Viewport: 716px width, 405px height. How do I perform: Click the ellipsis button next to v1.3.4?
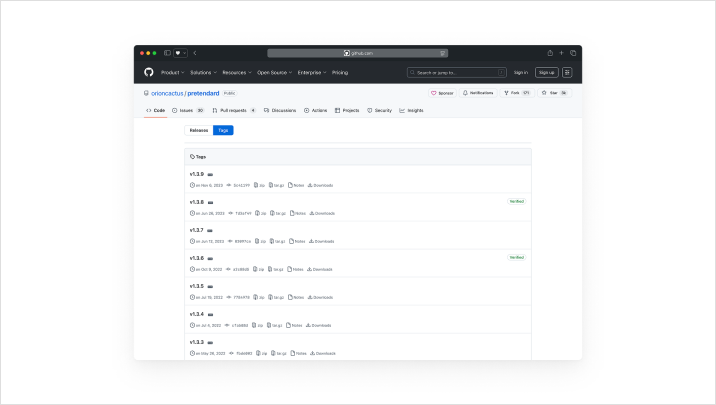pyautogui.click(x=211, y=315)
